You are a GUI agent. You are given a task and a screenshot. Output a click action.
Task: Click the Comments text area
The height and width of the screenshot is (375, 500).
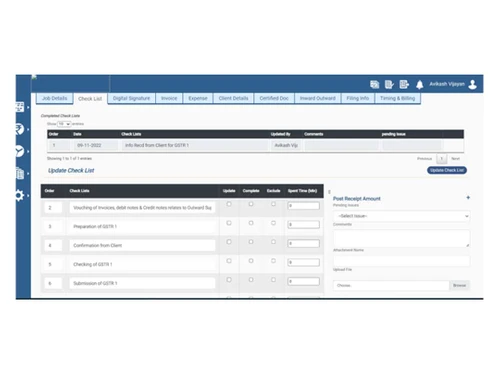click(402, 238)
